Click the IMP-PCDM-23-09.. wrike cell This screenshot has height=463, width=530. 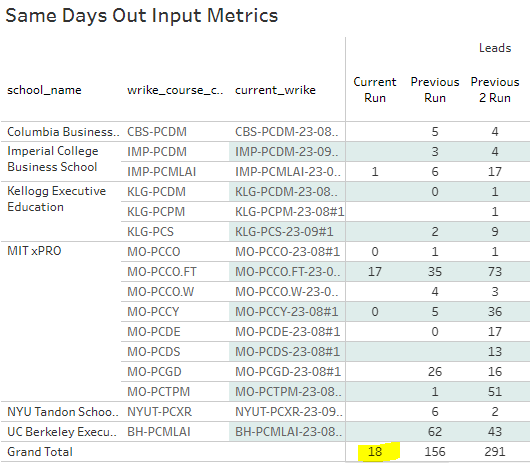click(287, 151)
